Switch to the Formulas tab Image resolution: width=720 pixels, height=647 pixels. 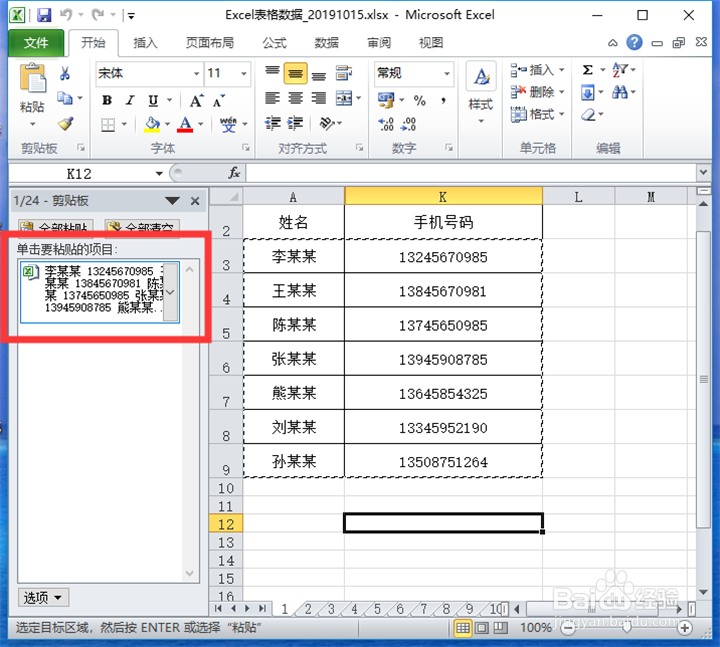pyautogui.click(x=275, y=43)
